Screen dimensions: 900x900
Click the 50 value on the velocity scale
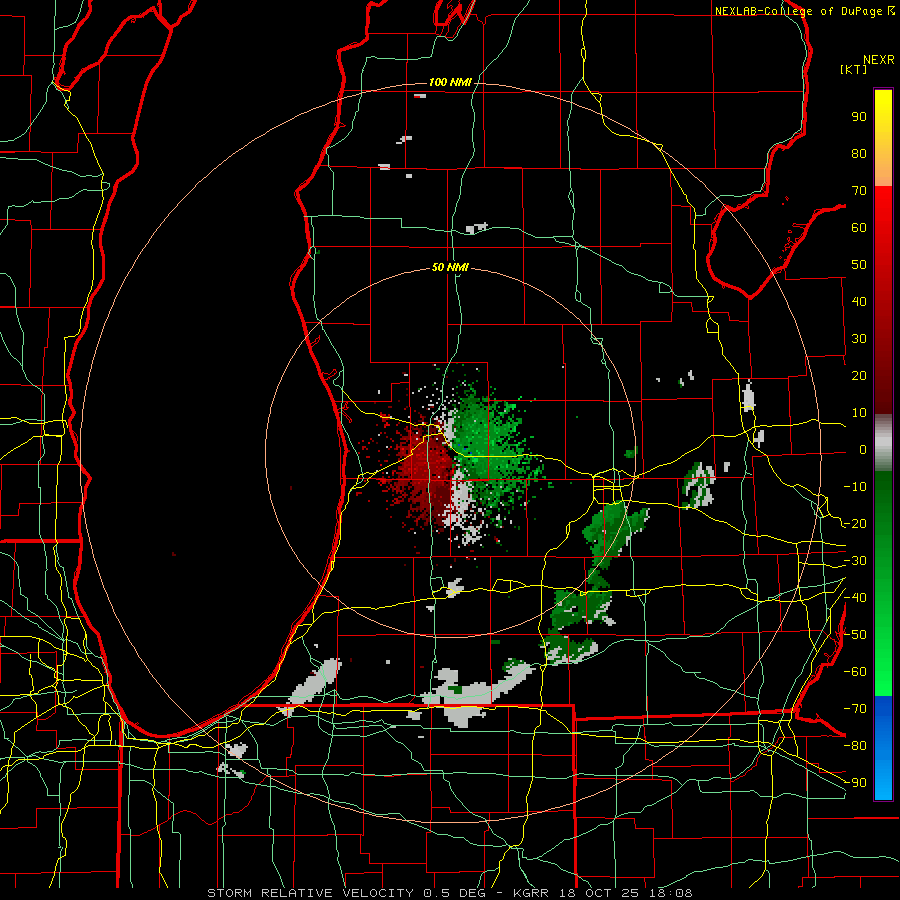[x=859, y=265]
